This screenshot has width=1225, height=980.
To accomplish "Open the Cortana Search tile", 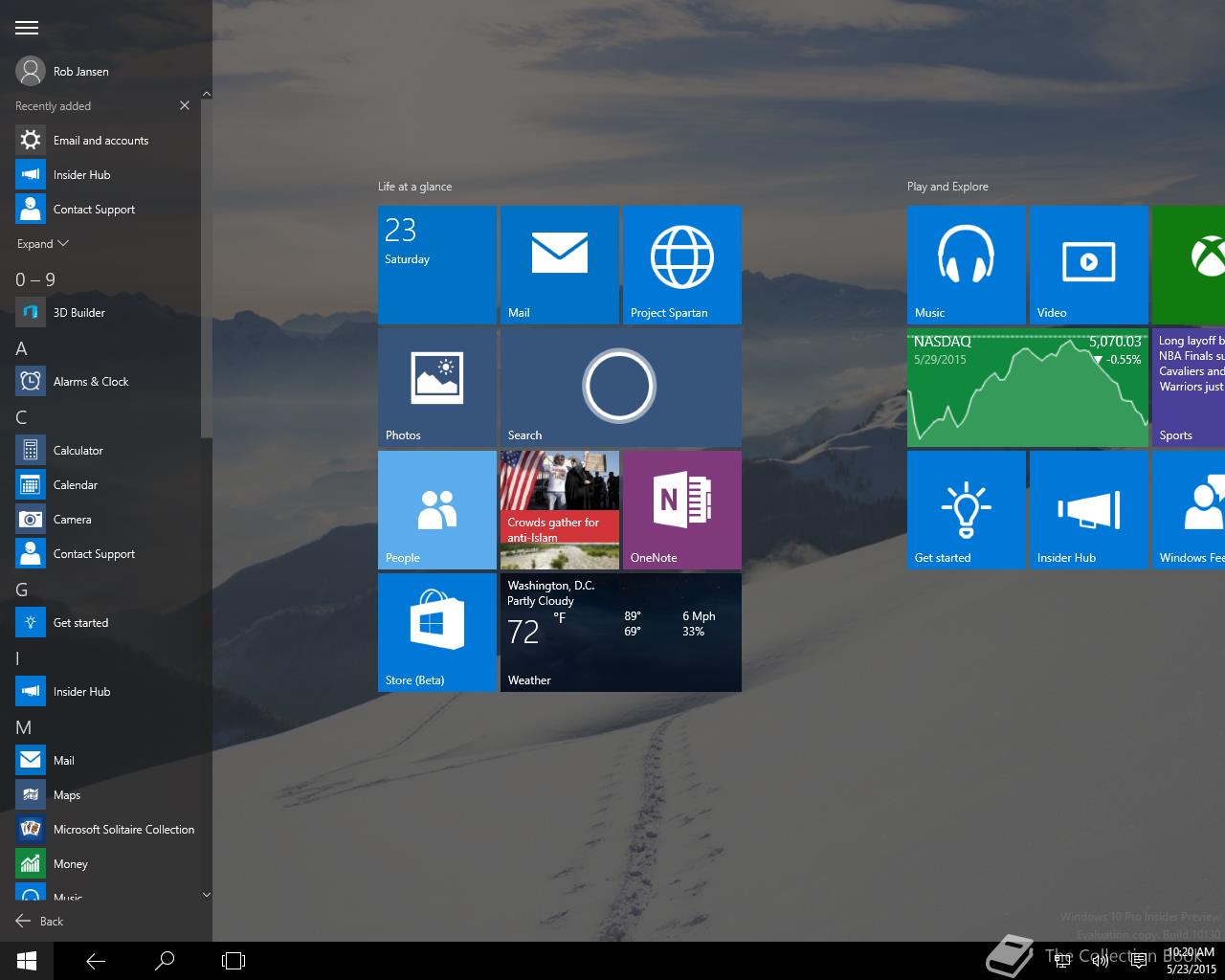I will coord(621,388).
